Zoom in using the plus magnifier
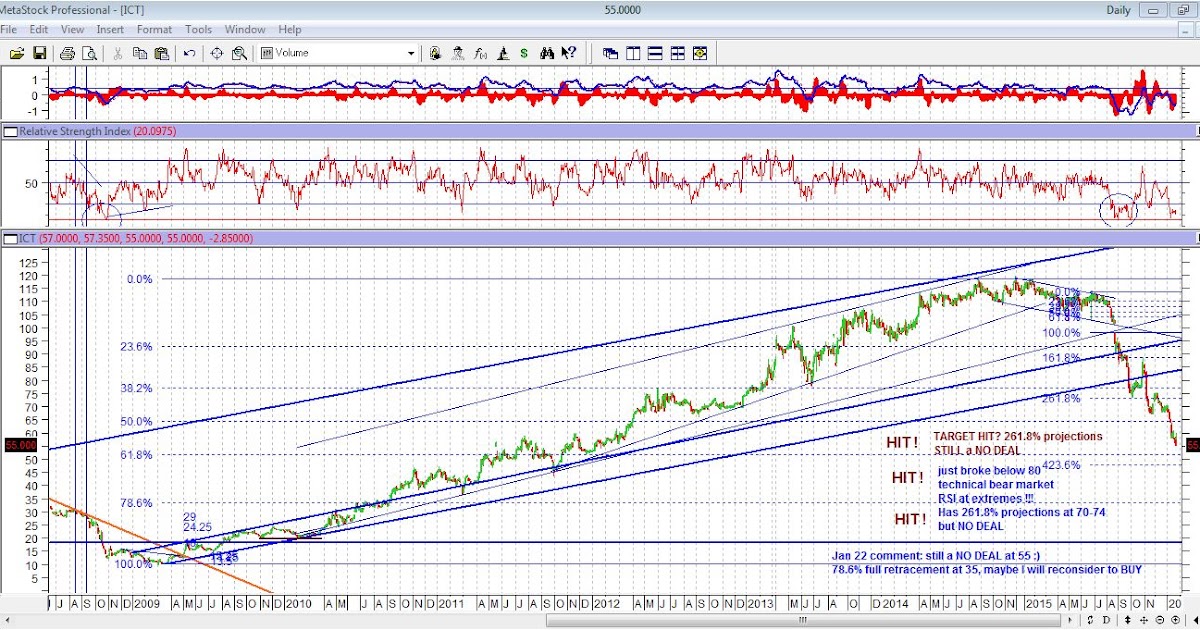 [x=1175, y=620]
